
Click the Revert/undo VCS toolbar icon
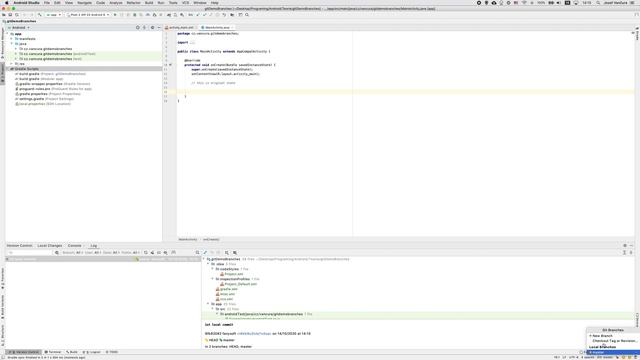(224, 15)
